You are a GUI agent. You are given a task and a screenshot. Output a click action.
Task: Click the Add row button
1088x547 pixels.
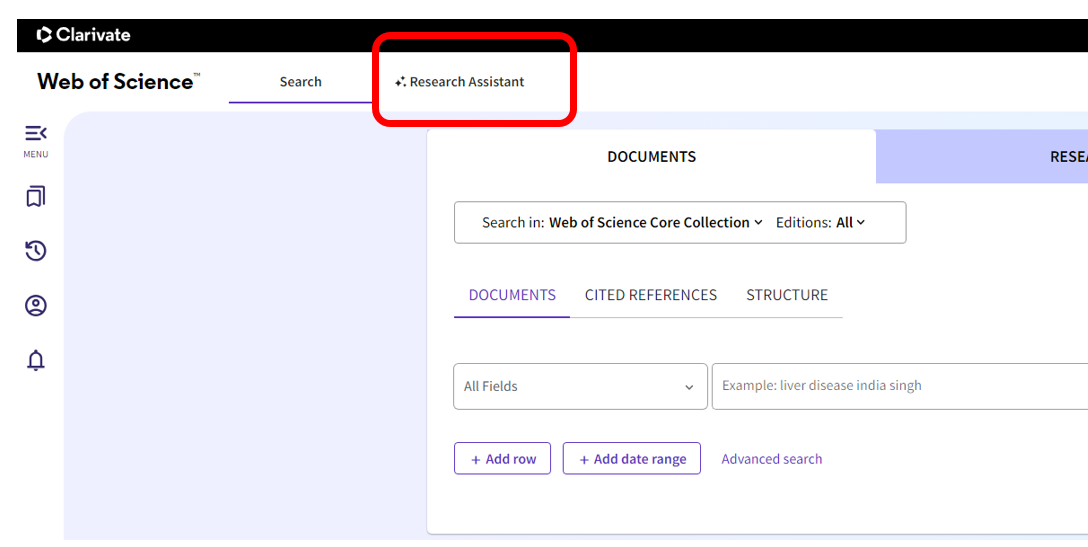502,458
